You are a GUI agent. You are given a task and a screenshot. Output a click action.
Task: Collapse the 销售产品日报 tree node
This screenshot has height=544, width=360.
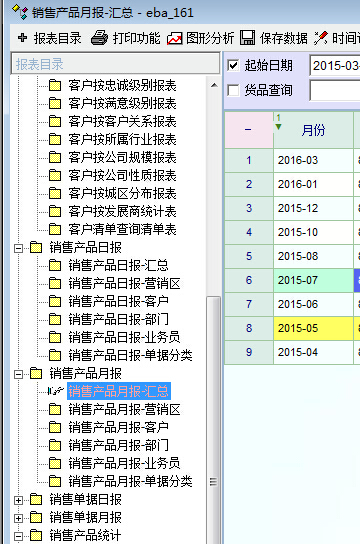tap(18, 248)
